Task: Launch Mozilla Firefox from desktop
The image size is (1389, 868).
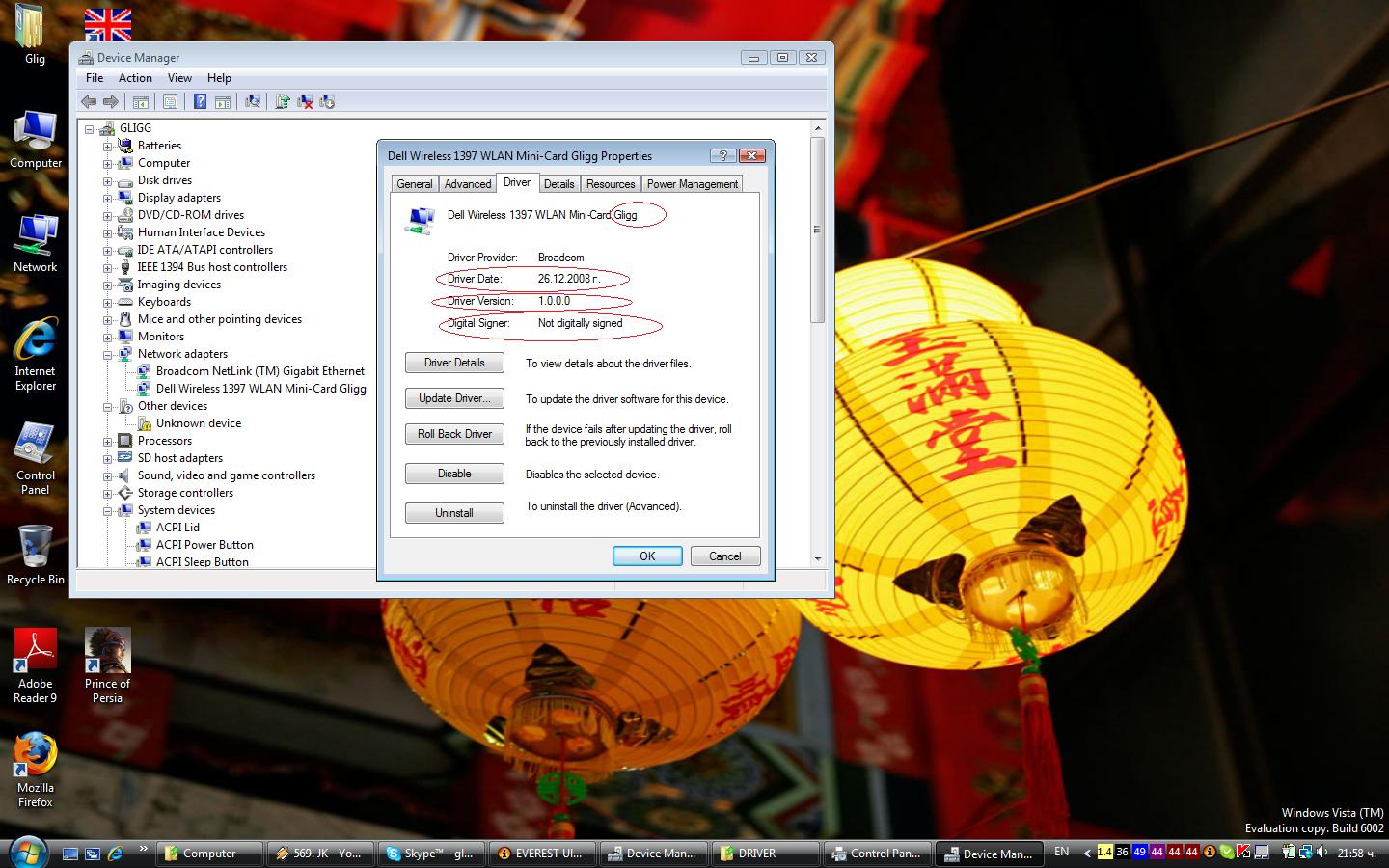Action: pos(36,770)
